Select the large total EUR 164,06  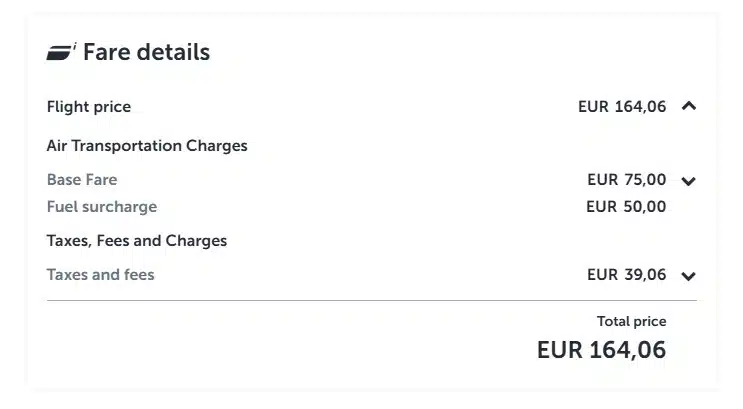click(x=601, y=350)
